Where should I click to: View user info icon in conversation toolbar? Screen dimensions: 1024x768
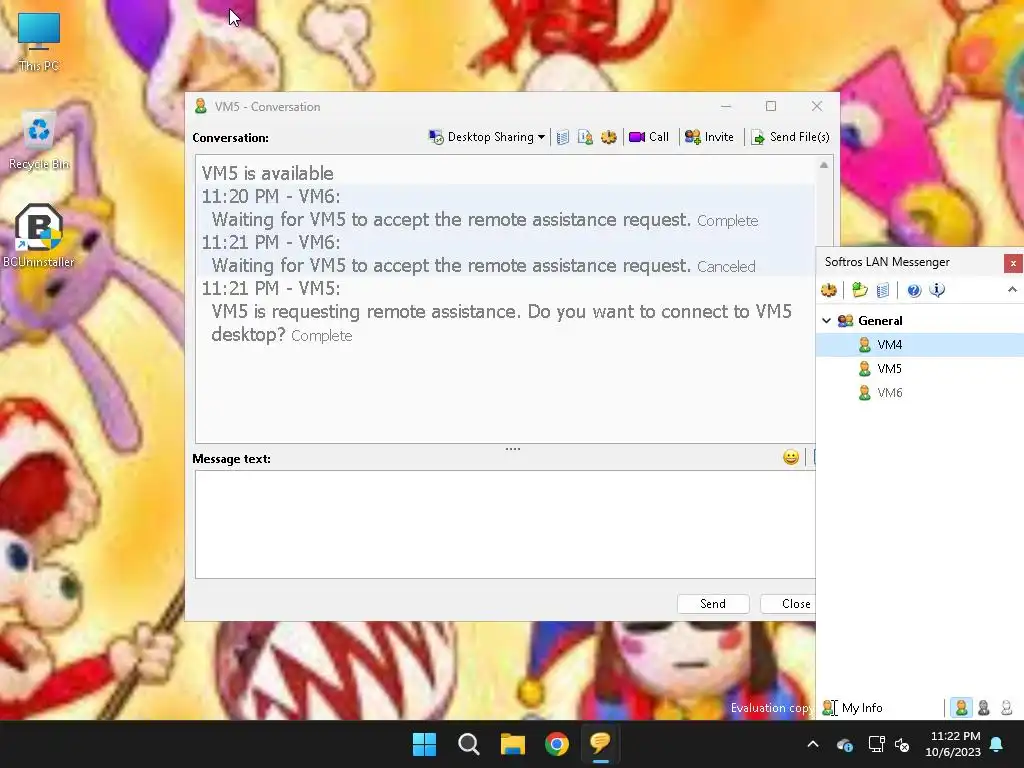585,137
